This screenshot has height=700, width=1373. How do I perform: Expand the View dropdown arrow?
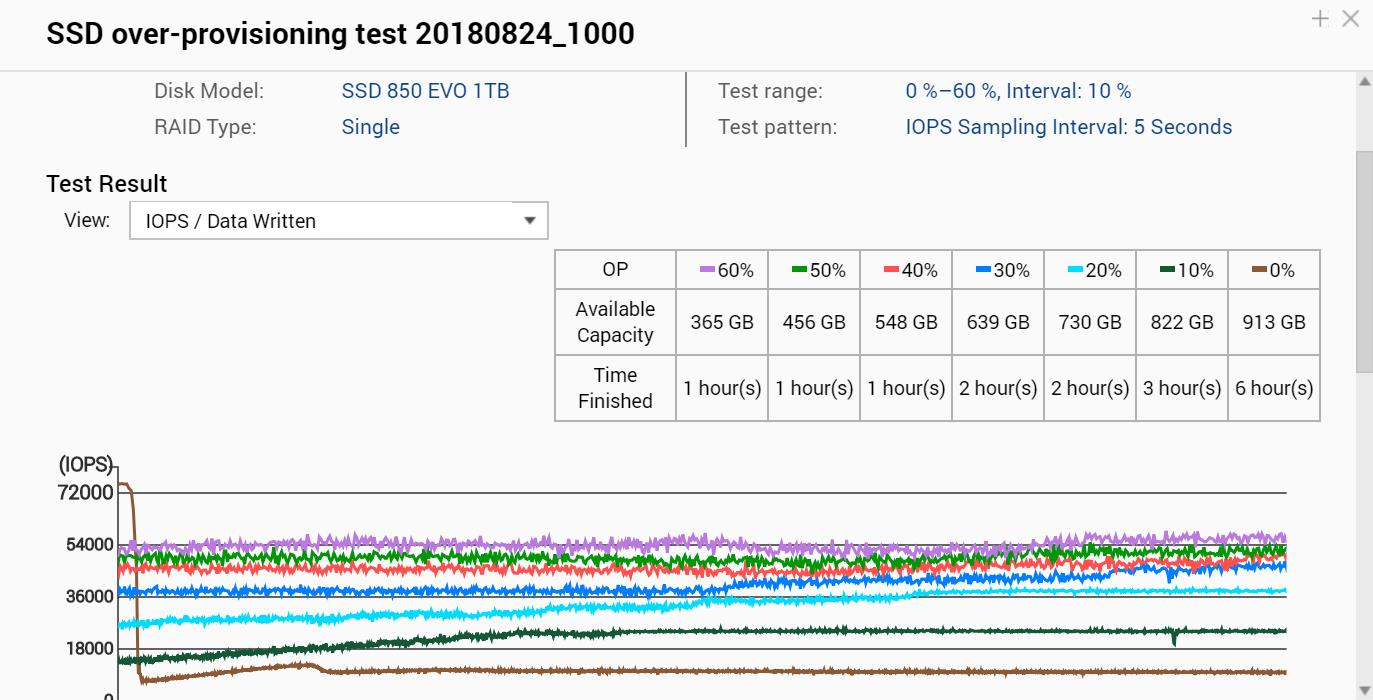pos(530,221)
